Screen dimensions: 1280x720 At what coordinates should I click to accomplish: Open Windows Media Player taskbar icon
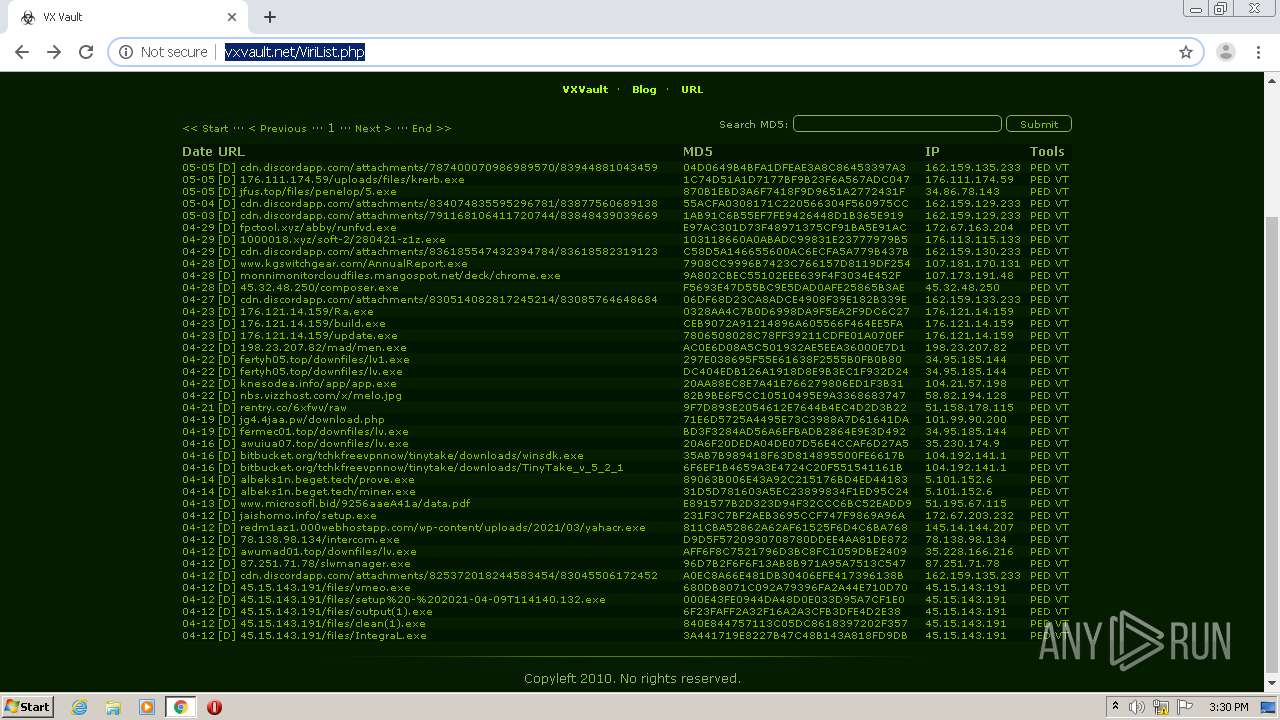147,707
